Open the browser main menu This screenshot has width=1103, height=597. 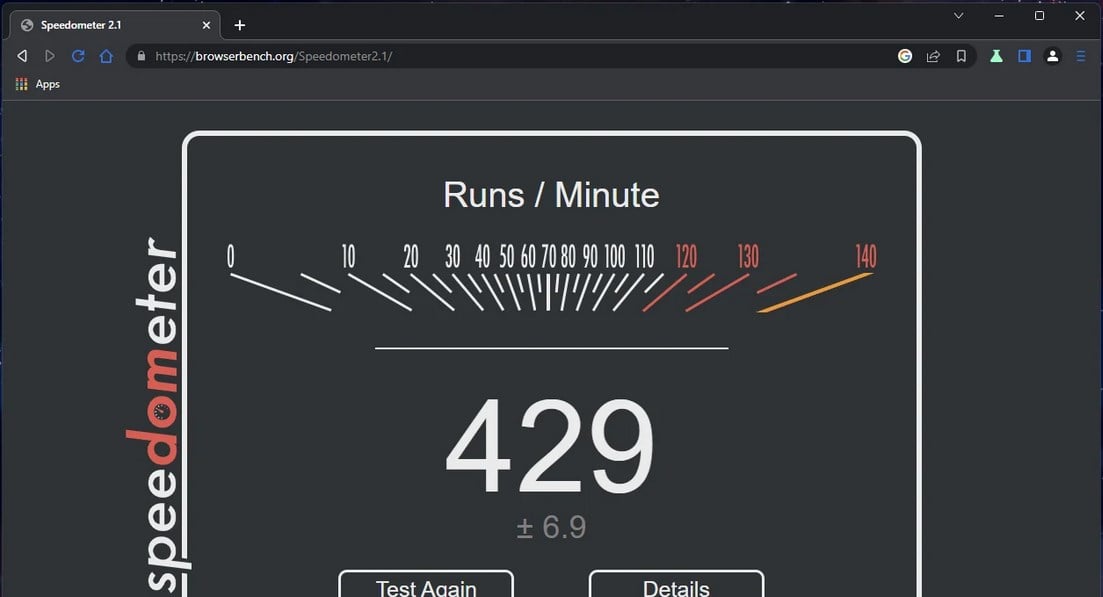[1081, 56]
